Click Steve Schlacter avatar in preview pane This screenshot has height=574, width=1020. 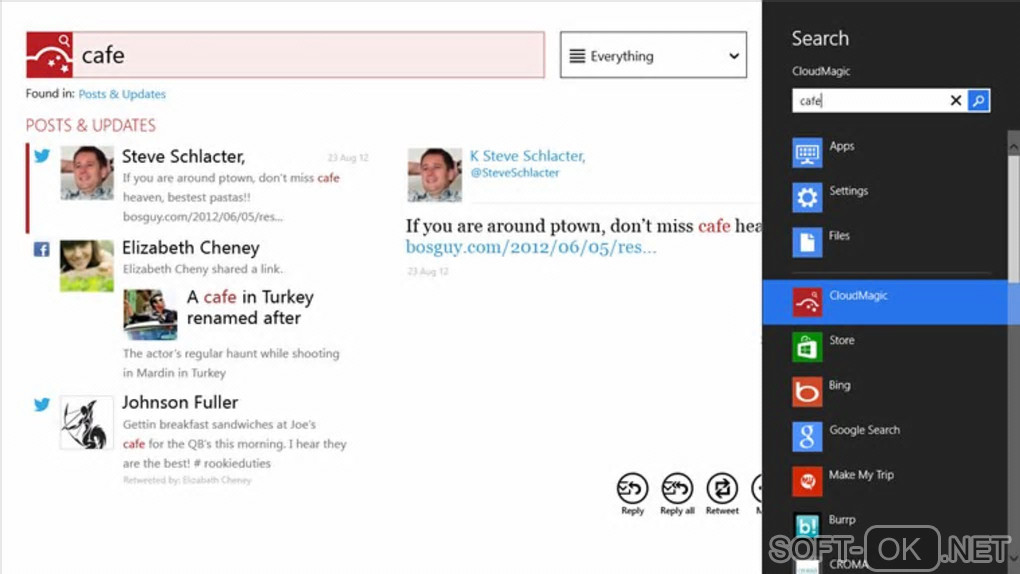coord(435,174)
